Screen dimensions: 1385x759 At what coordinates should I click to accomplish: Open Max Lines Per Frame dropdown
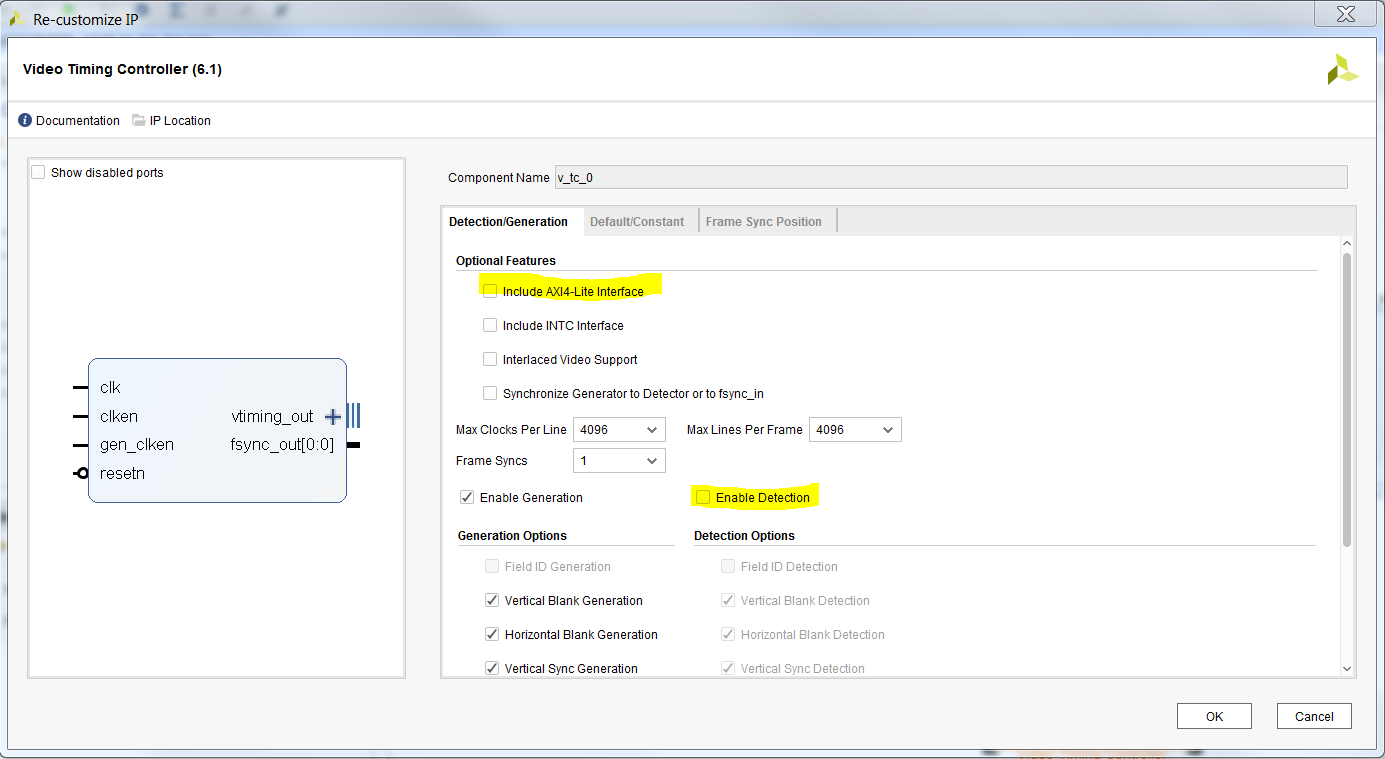855,430
